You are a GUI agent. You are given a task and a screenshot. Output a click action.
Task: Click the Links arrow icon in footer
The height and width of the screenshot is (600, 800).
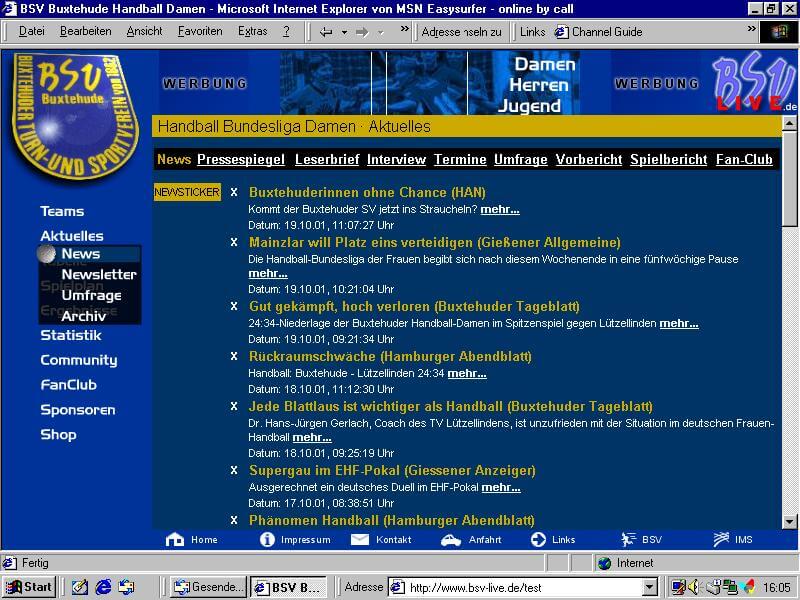coord(538,539)
